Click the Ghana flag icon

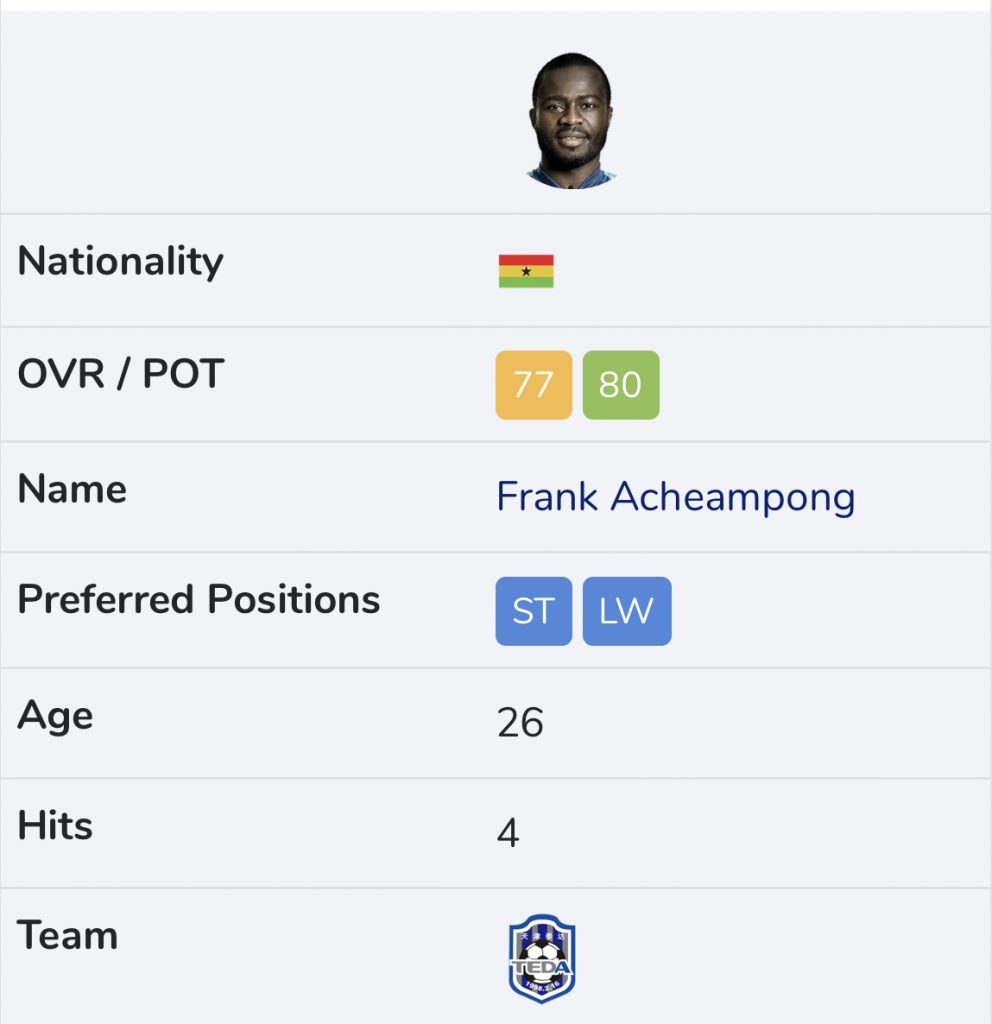click(x=526, y=271)
